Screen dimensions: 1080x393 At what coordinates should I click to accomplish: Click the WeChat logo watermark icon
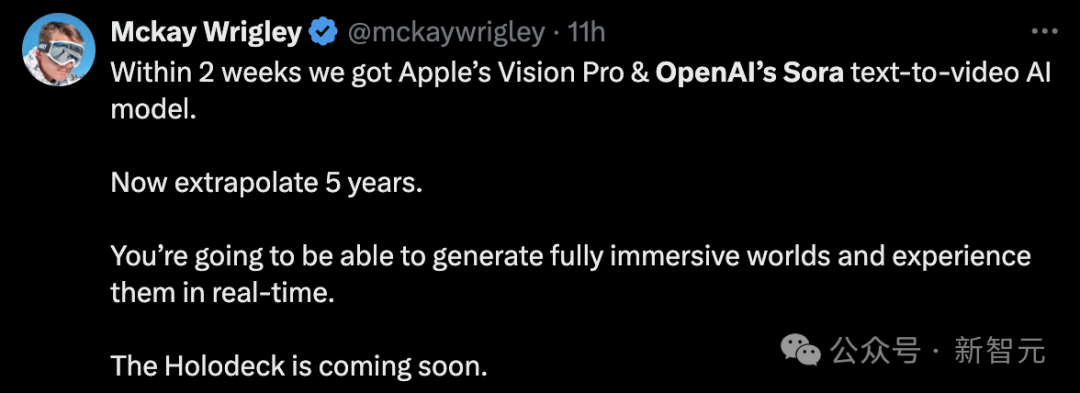pyautogui.click(x=800, y=350)
